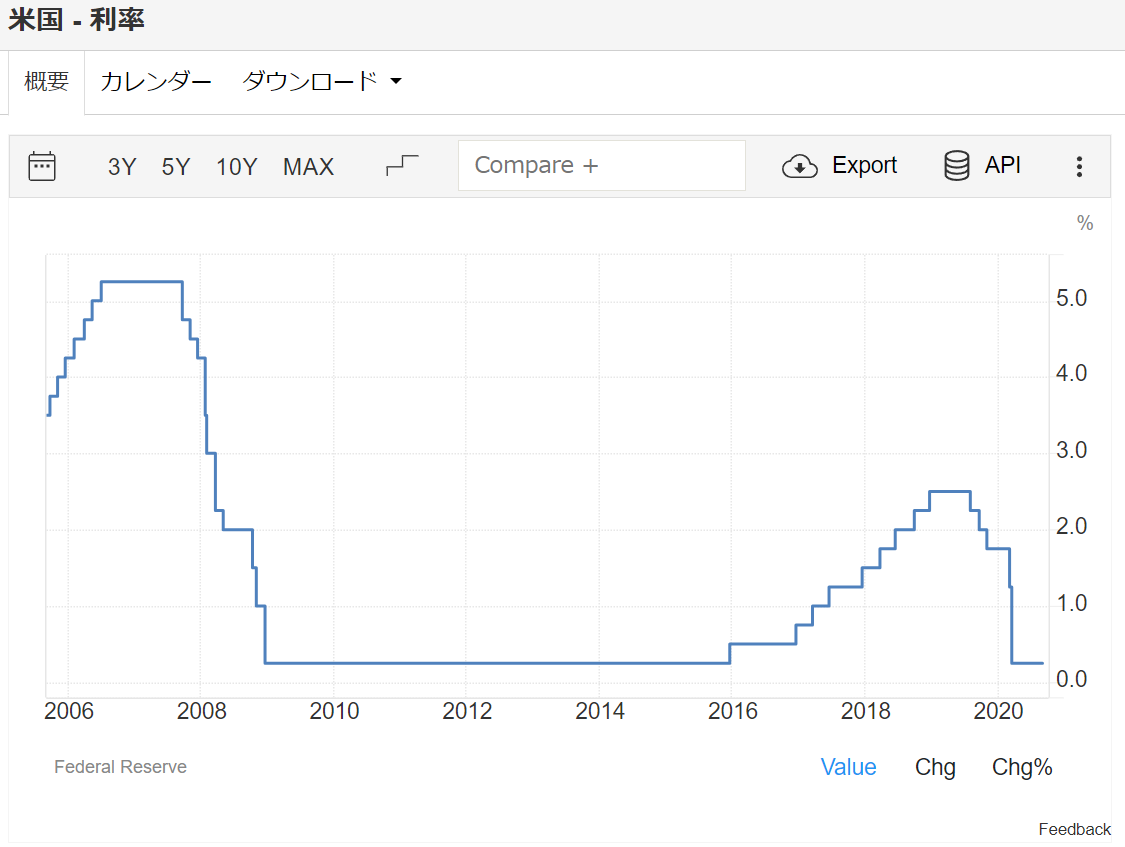
Task: Click the API database stack icon
Action: pyautogui.click(x=956, y=166)
